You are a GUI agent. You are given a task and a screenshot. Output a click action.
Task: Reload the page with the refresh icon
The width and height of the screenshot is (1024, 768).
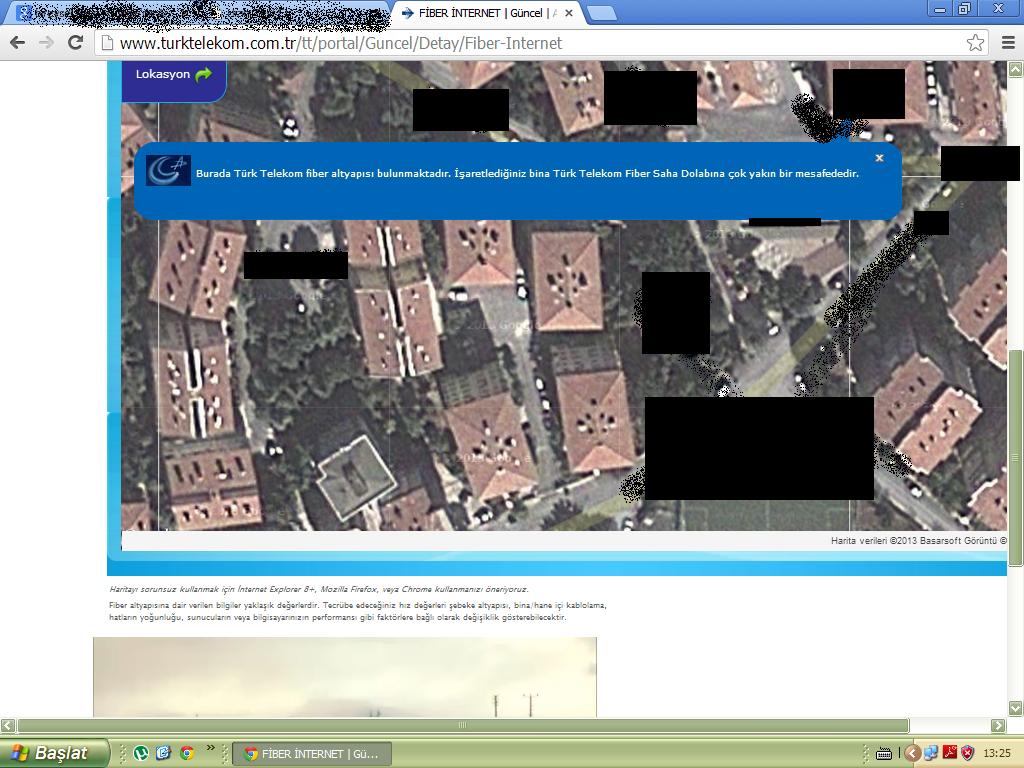click(x=76, y=43)
